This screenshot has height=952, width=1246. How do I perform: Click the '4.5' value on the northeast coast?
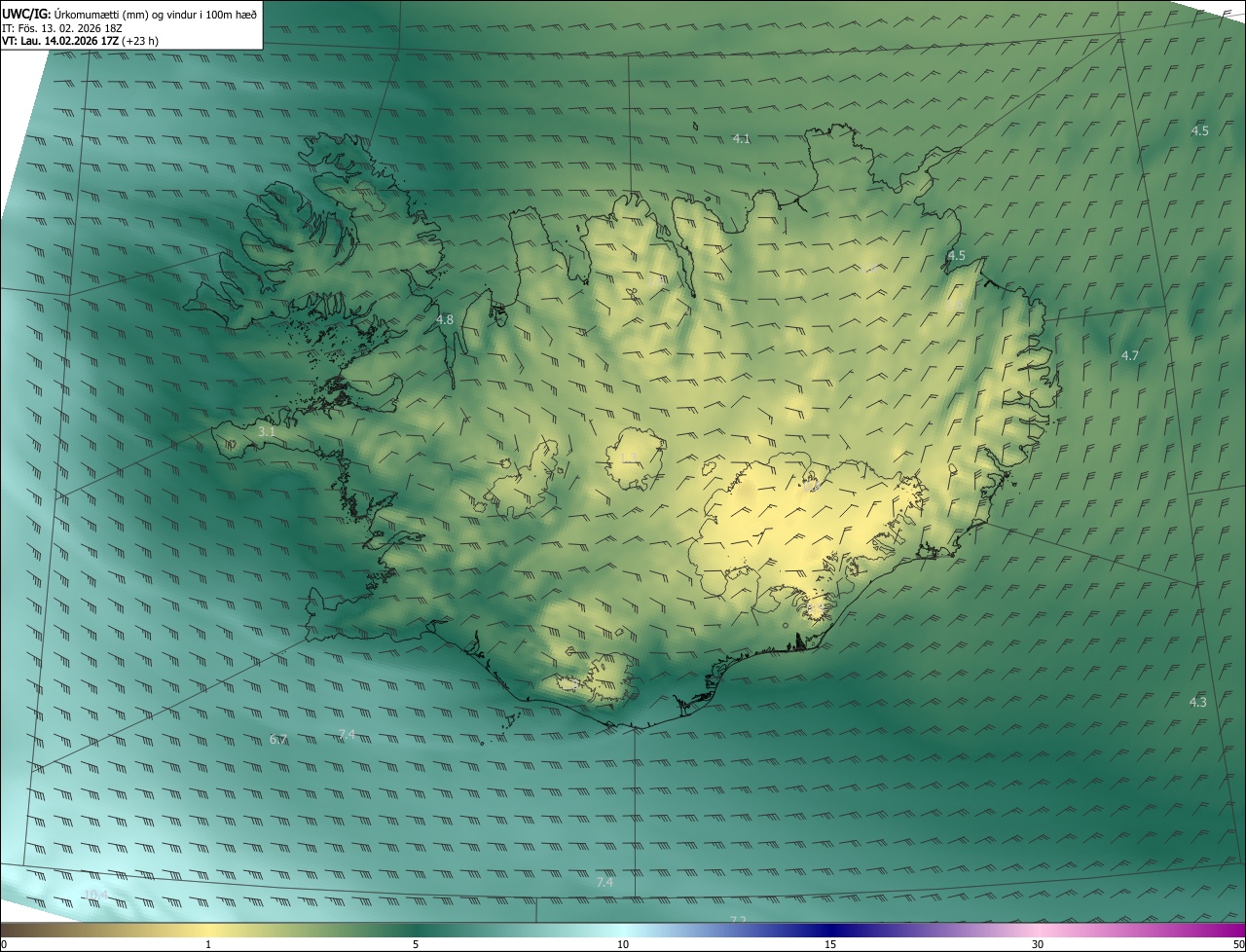[x=956, y=256]
